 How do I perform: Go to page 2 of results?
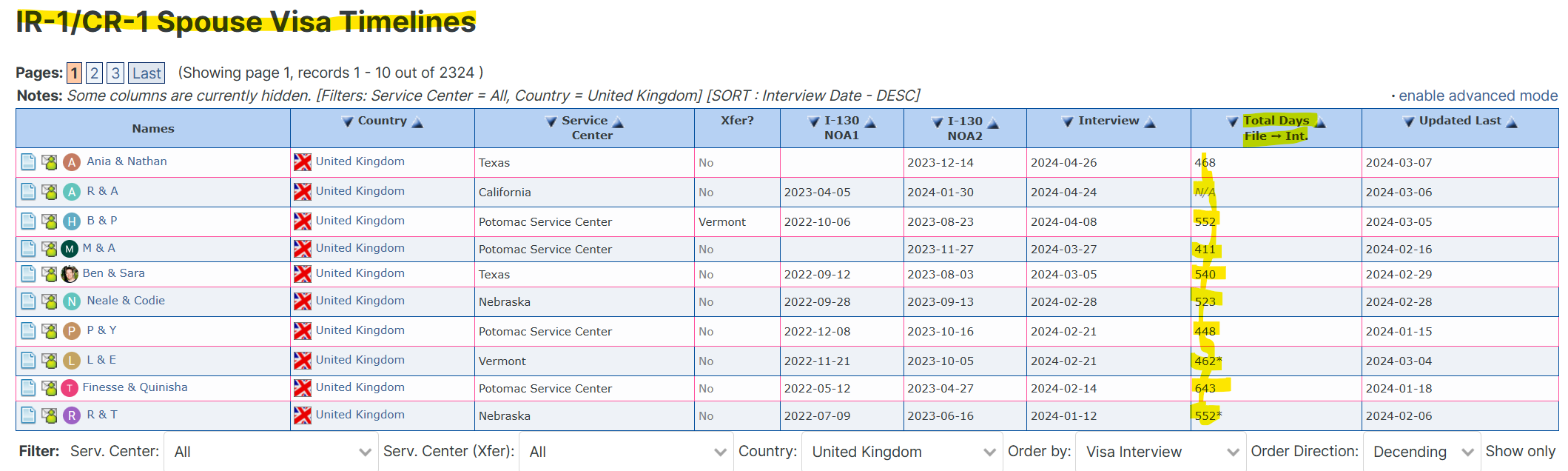(94, 73)
